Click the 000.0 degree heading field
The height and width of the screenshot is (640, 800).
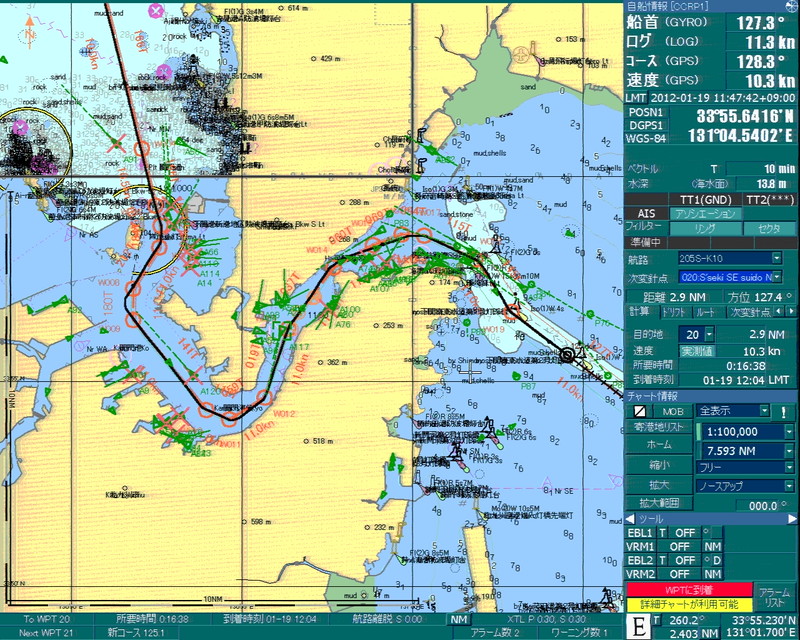pyautogui.click(x=741, y=505)
